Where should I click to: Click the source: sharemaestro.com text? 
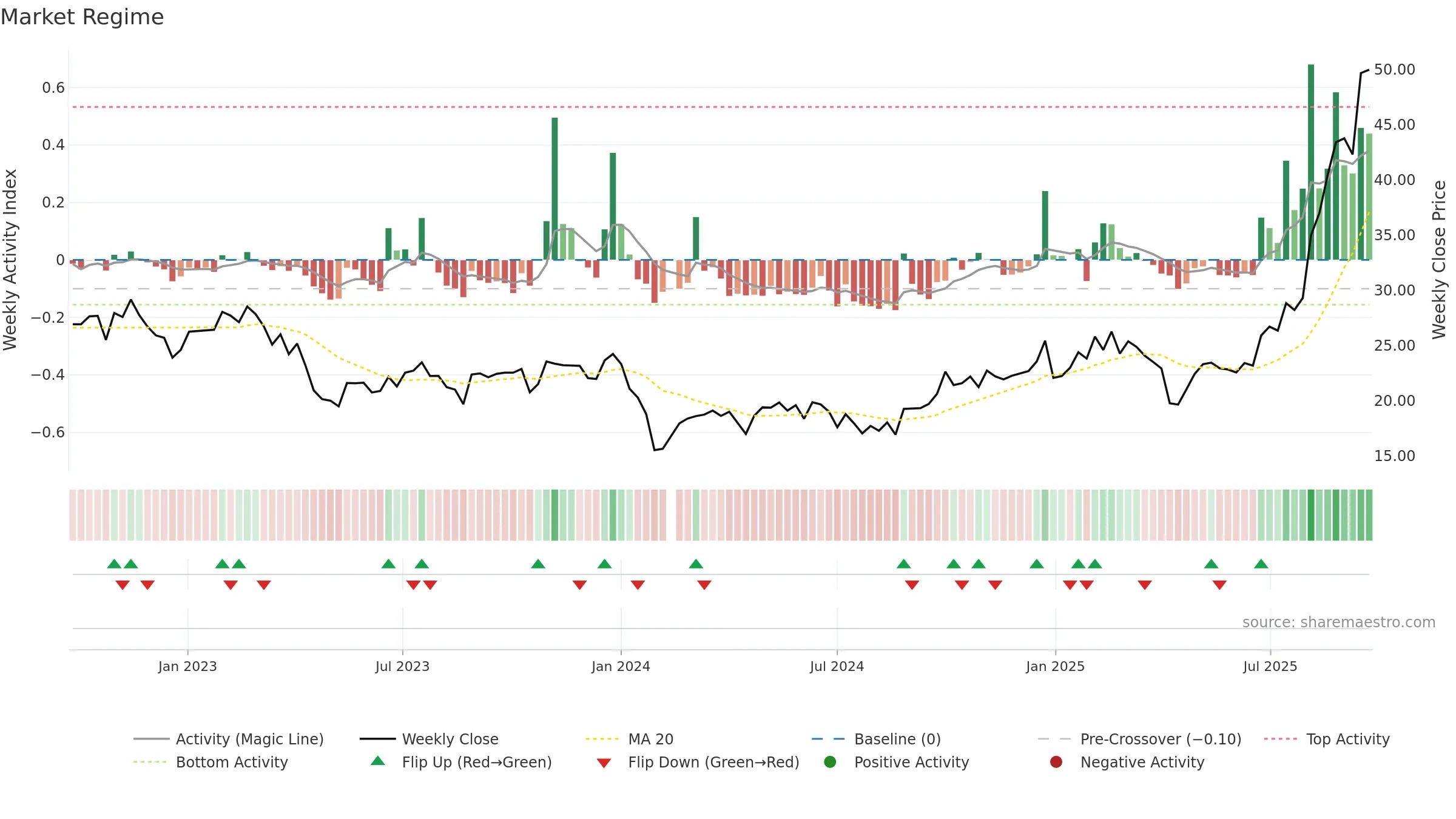click(x=1339, y=622)
